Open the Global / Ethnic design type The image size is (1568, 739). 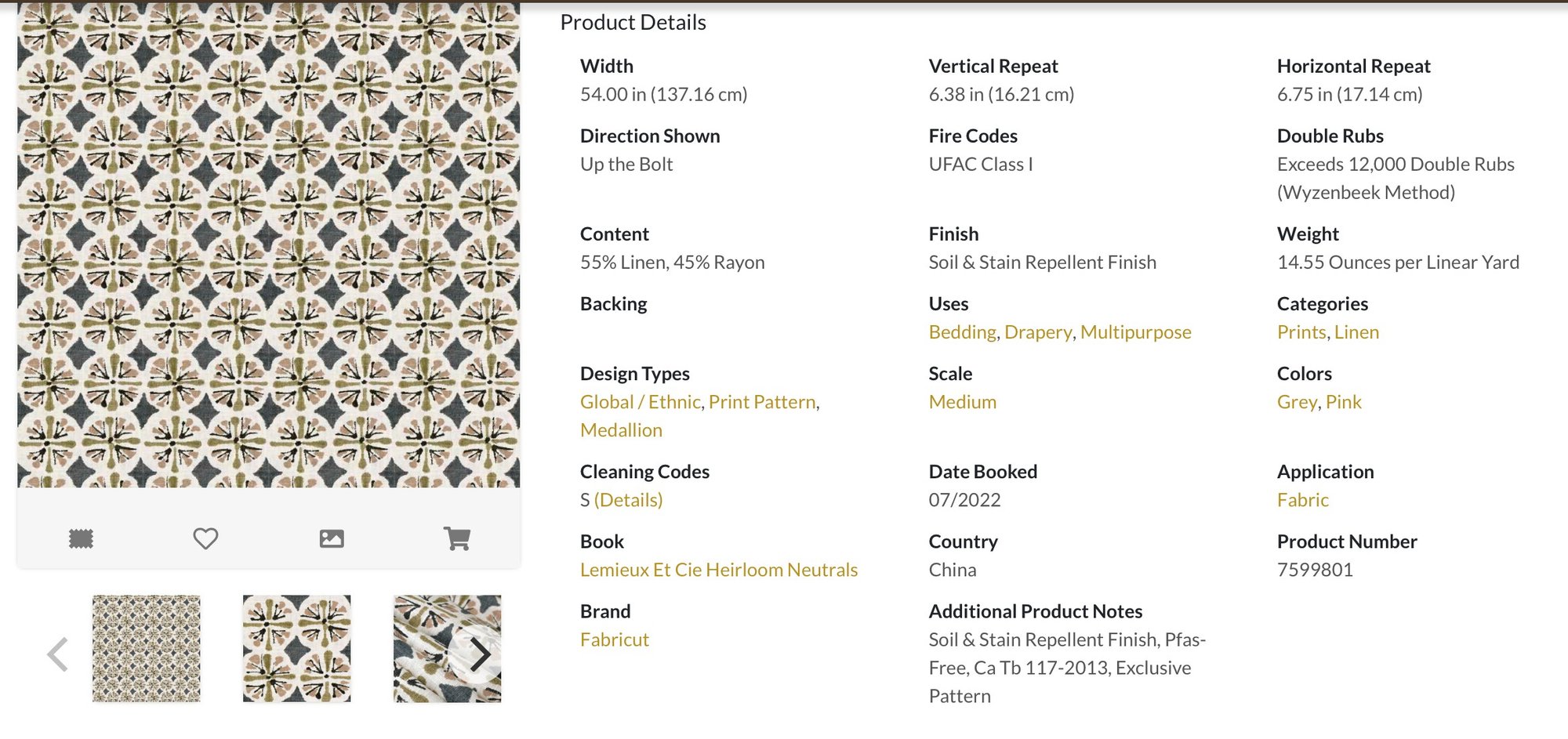pyautogui.click(x=640, y=402)
